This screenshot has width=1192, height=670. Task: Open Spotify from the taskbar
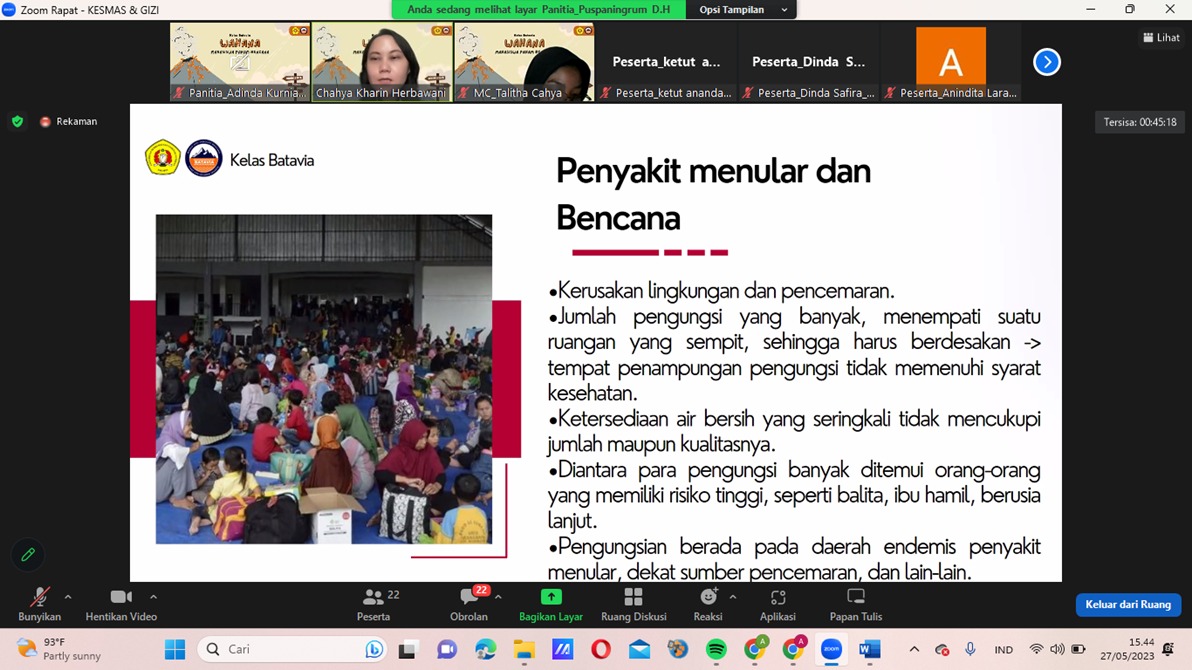click(716, 650)
